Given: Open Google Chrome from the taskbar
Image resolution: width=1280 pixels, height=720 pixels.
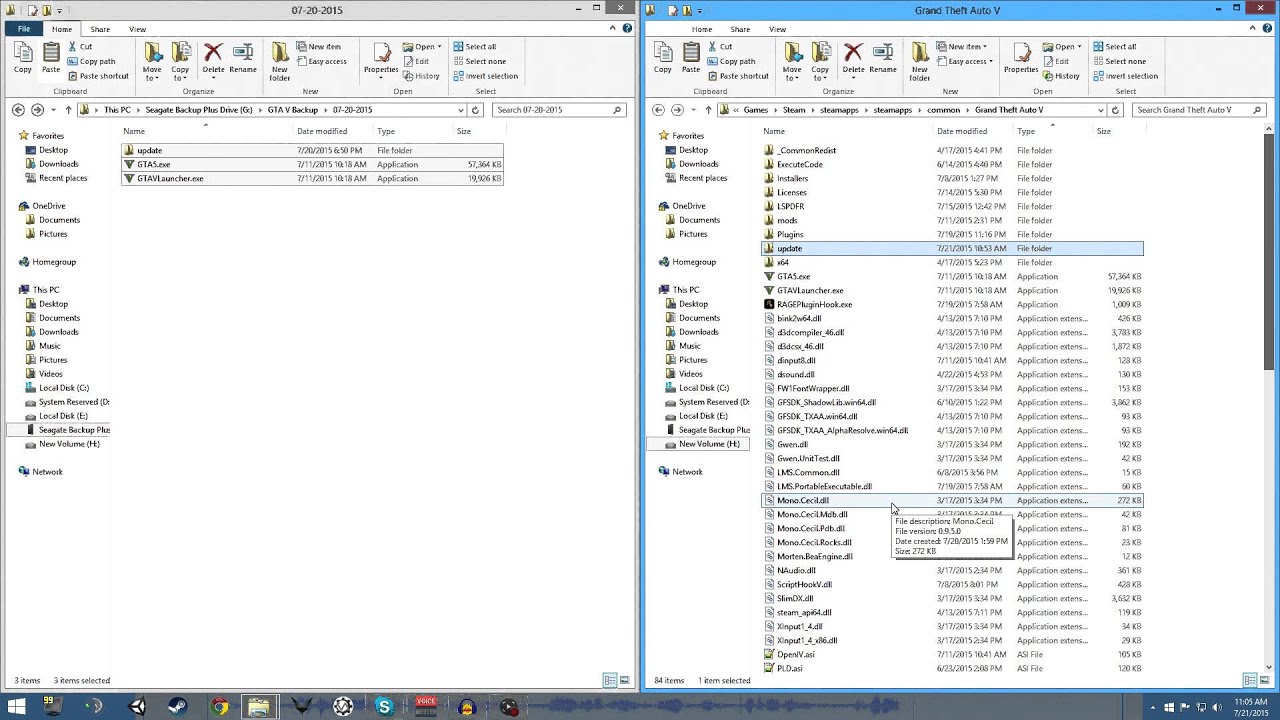Looking at the screenshot, I should pos(219,706).
